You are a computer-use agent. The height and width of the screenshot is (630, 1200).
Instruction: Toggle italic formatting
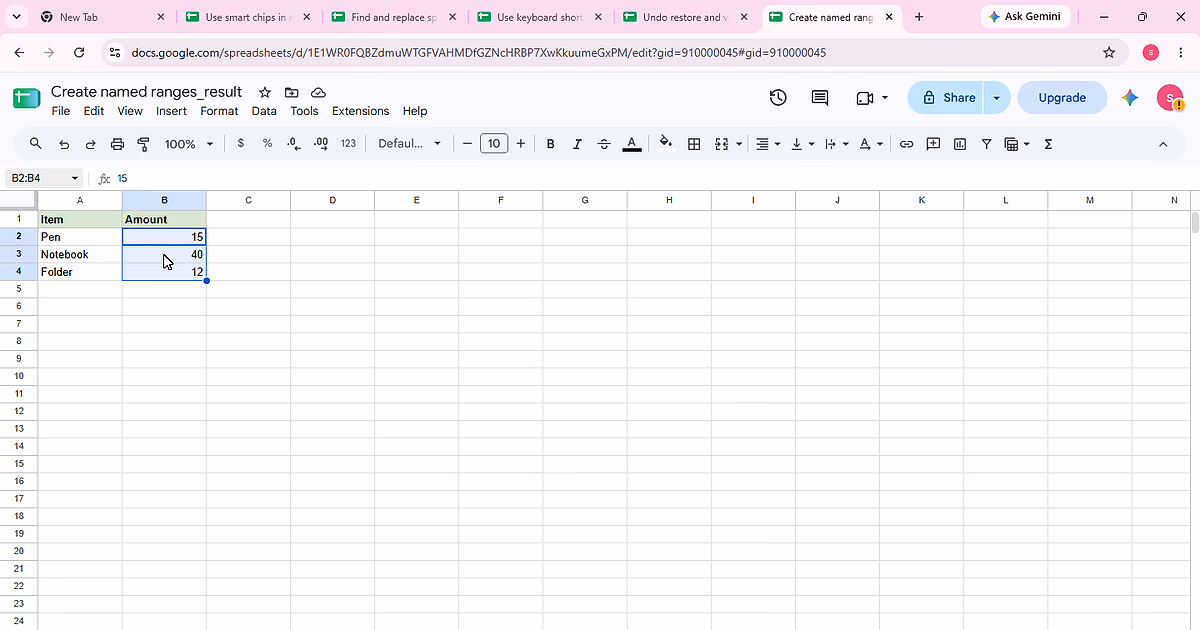(577, 144)
